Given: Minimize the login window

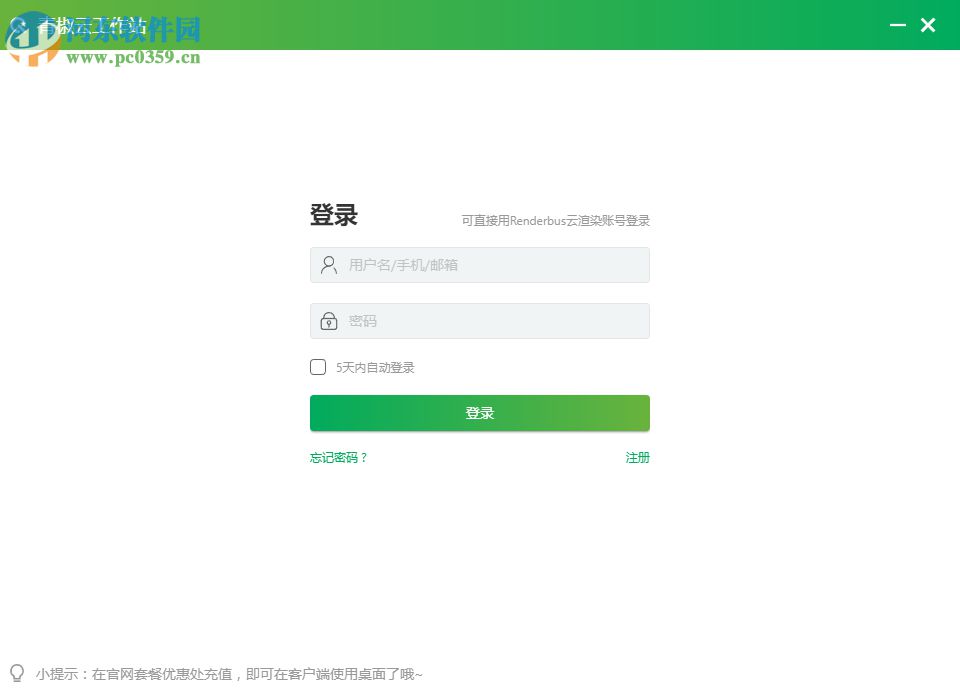Looking at the screenshot, I should pos(898,25).
